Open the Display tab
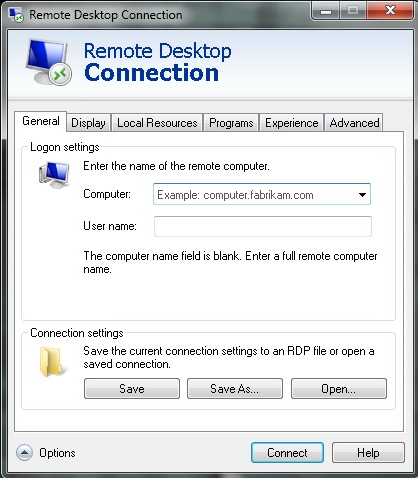 click(x=88, y=123)
